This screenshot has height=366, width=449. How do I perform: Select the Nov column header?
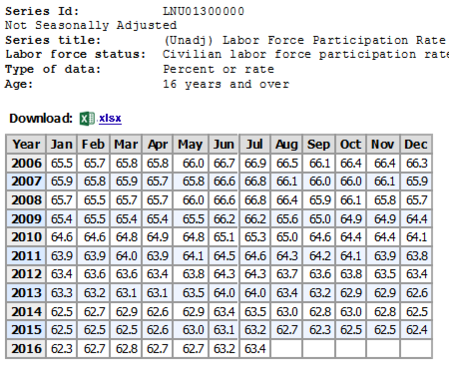tap(383, 144)
